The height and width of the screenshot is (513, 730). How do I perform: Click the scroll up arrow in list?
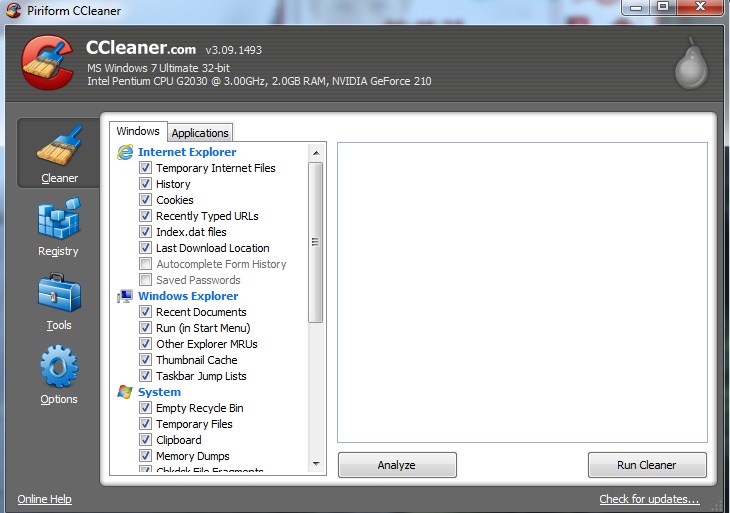pos(316,153)
